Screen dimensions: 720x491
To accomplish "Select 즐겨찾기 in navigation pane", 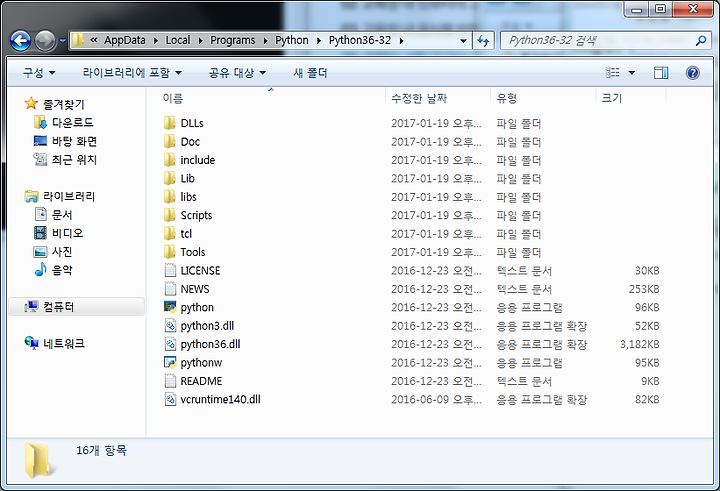I will point(64,104).
